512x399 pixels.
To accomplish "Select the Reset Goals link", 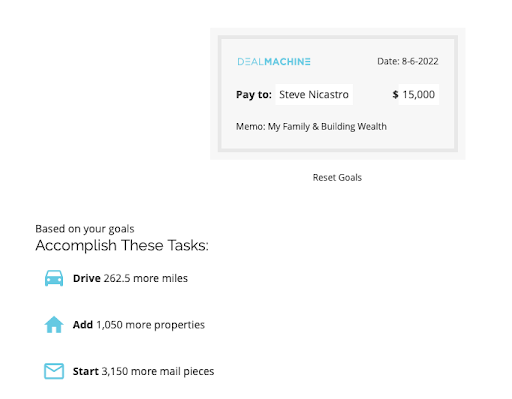I will click(x=337, y=177).
